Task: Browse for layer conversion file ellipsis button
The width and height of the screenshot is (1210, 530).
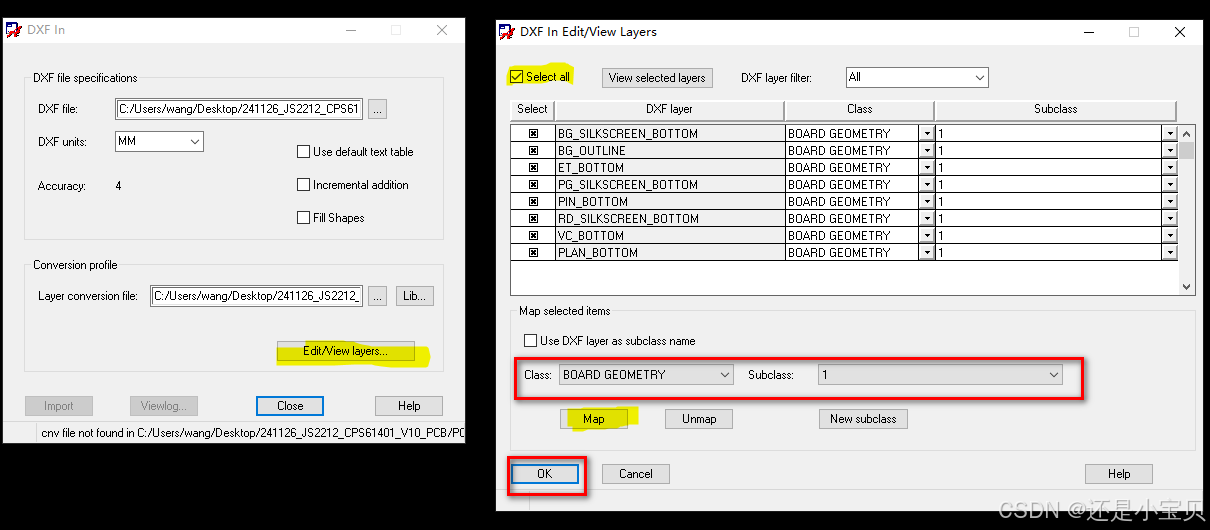Action: click(377, 296)
